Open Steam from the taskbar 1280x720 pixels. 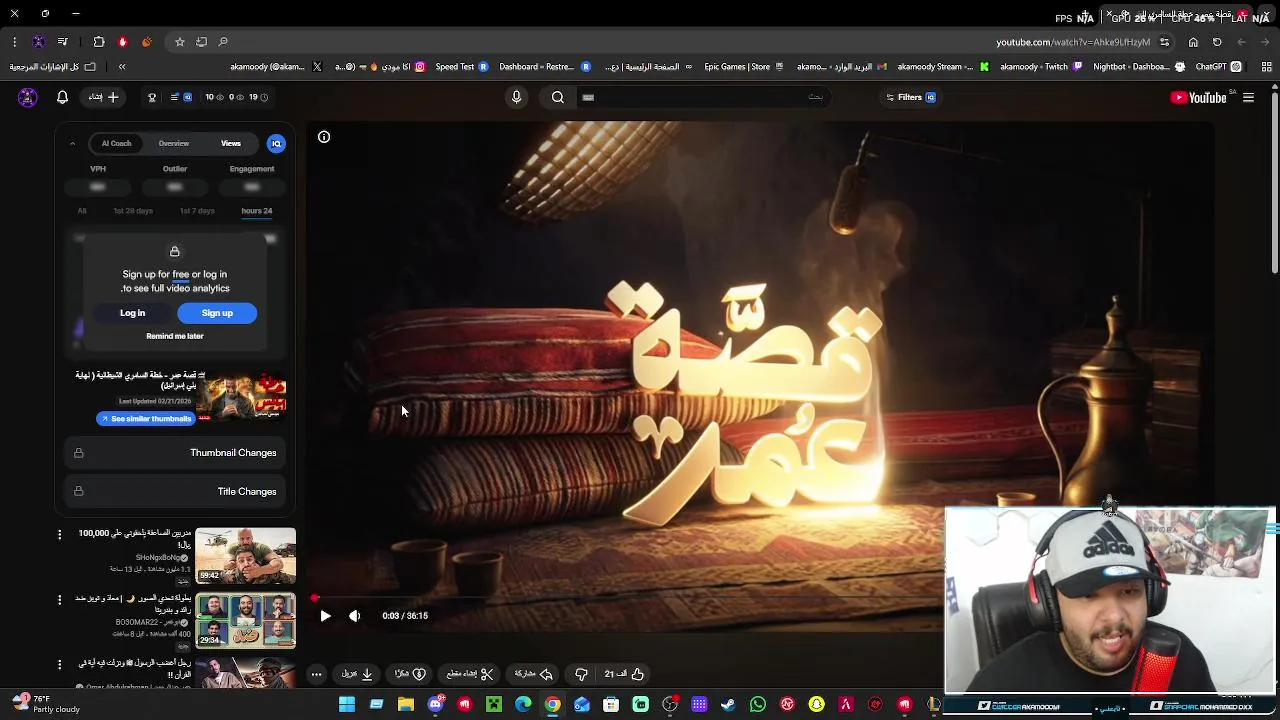[x=728, y=705]
